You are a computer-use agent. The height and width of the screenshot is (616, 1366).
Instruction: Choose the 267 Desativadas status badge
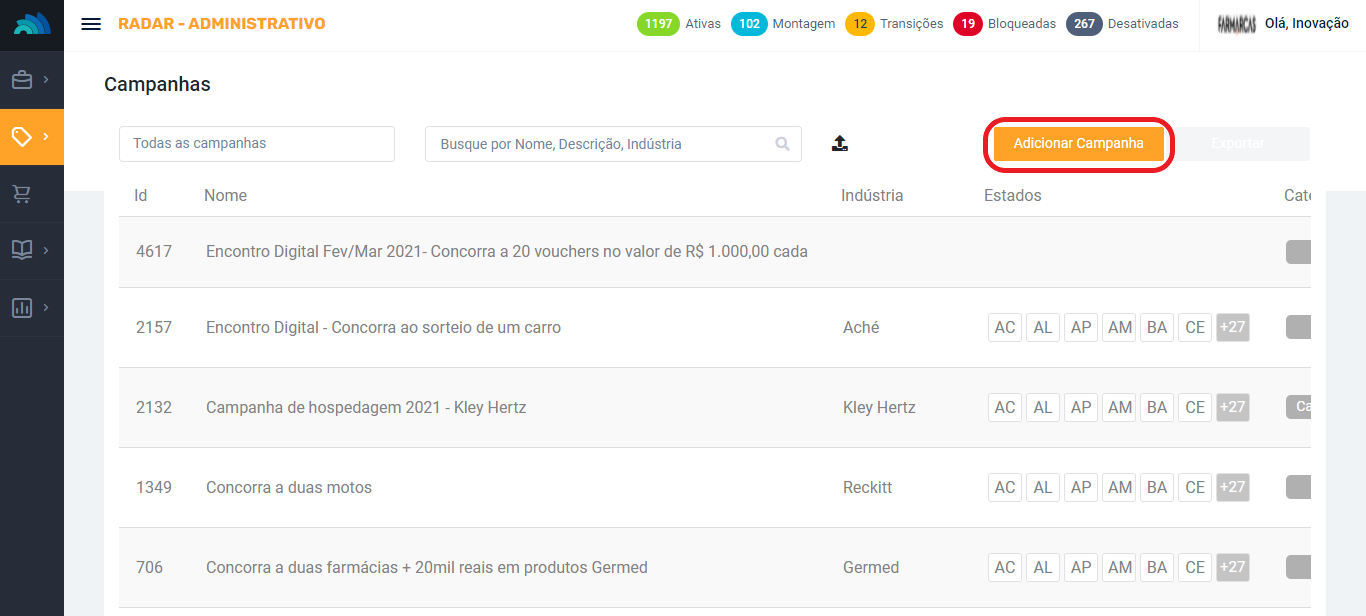(1084, 24)
